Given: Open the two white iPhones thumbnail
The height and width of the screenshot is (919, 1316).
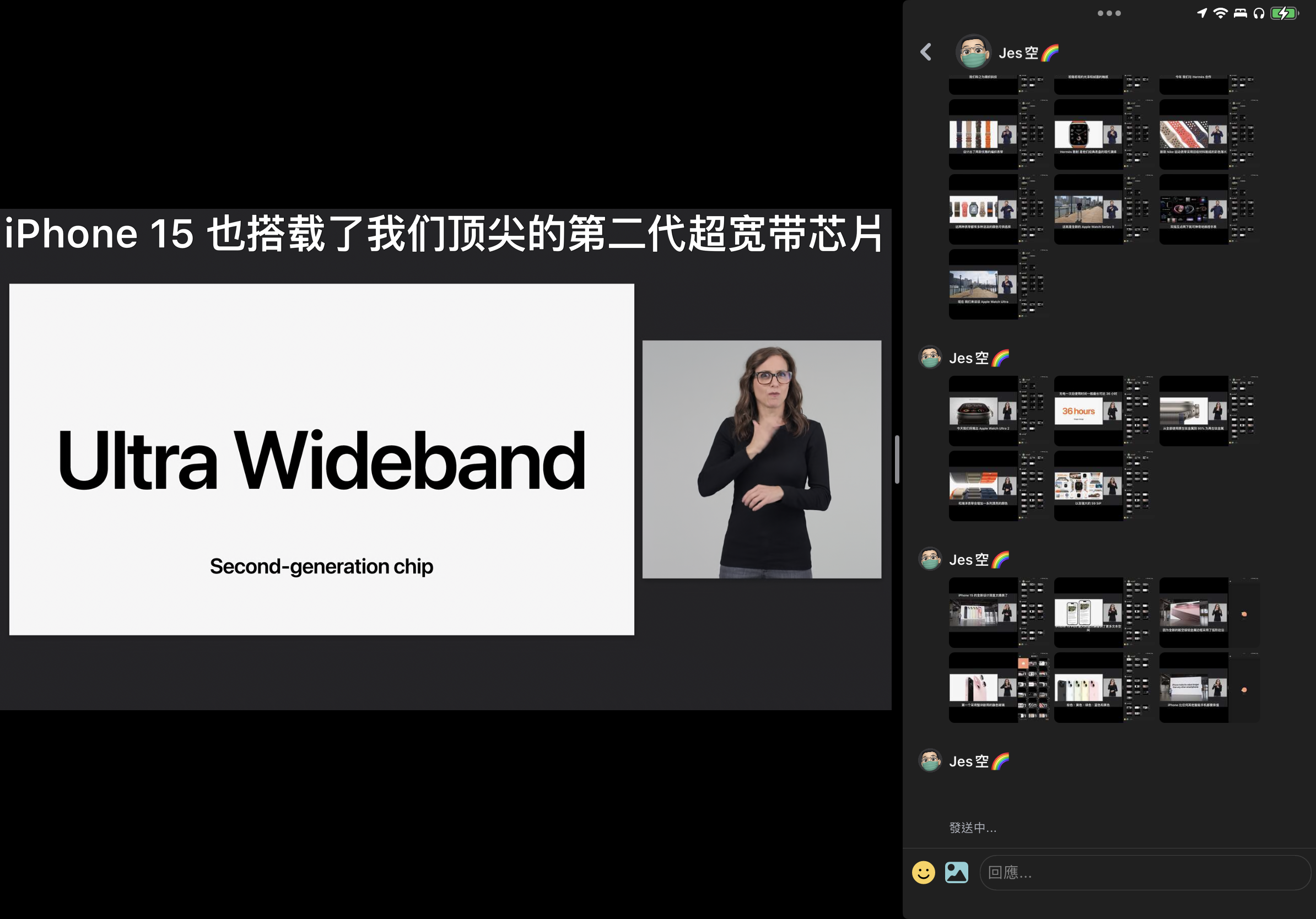Looking at the screenshot, I should tap(1103, 613).
